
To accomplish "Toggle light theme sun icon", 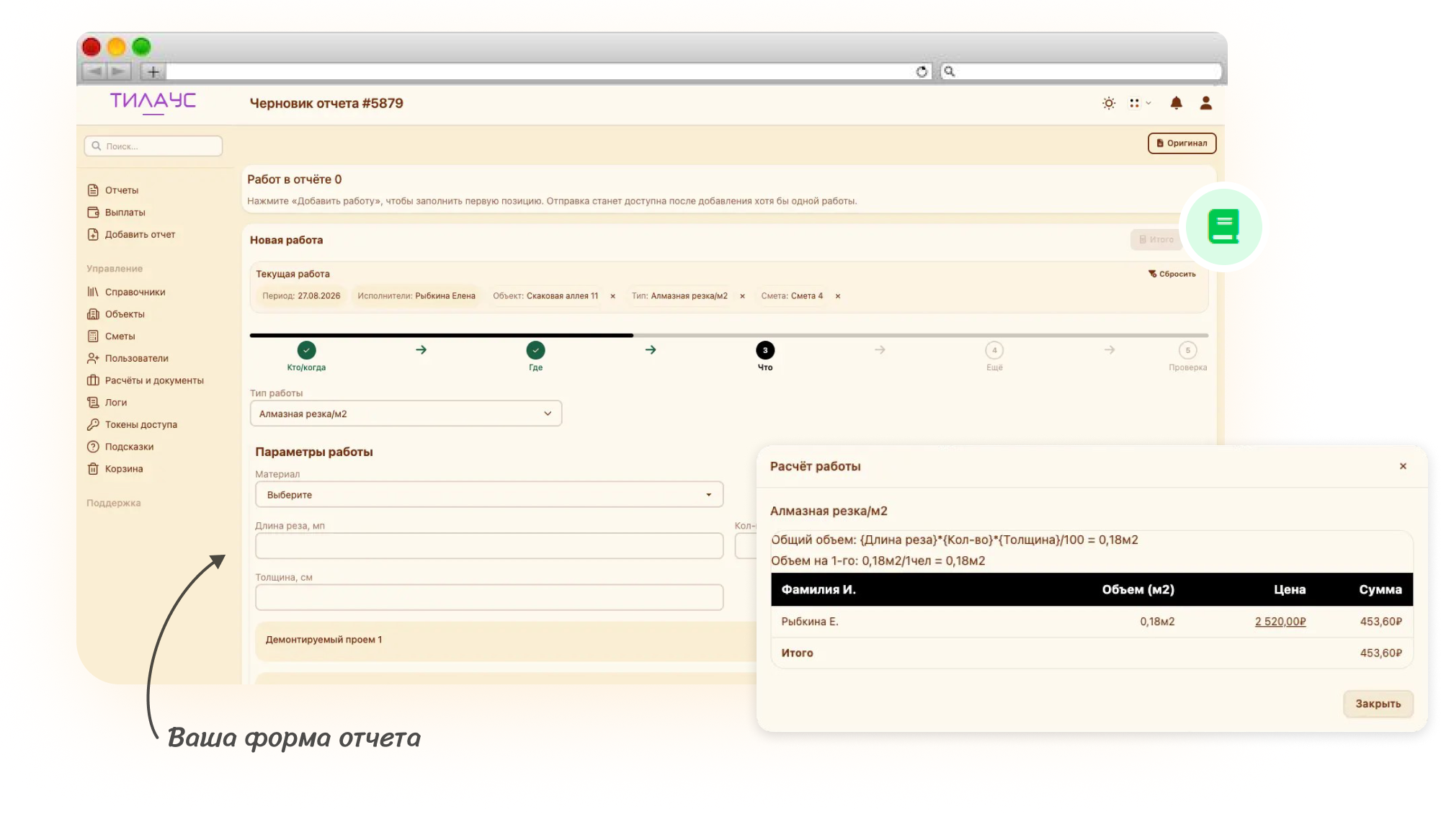I will point(1109,103).
